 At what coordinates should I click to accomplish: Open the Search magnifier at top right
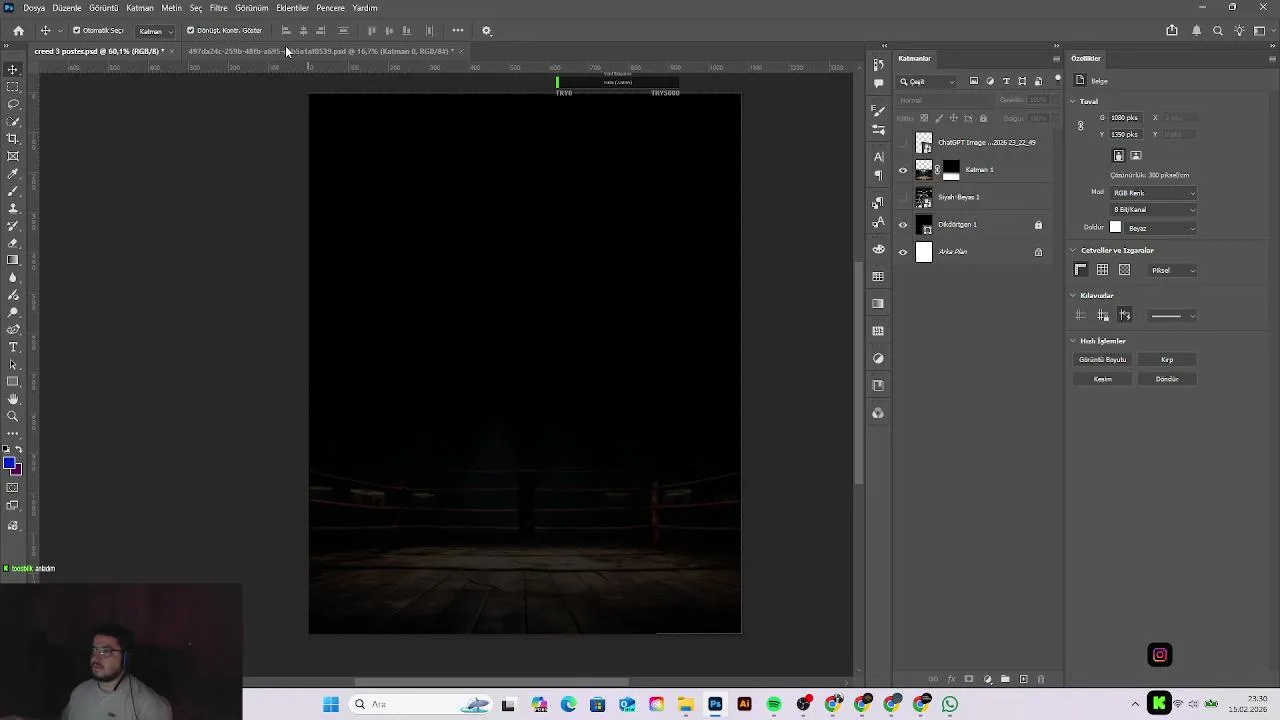(x=1218, y=31)
